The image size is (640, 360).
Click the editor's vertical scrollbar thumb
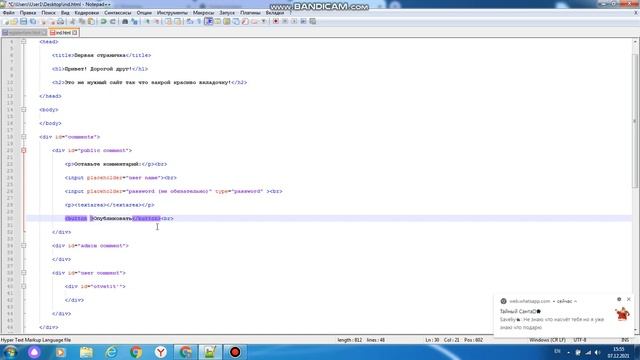pyautogui.click(x=636, y=120)
